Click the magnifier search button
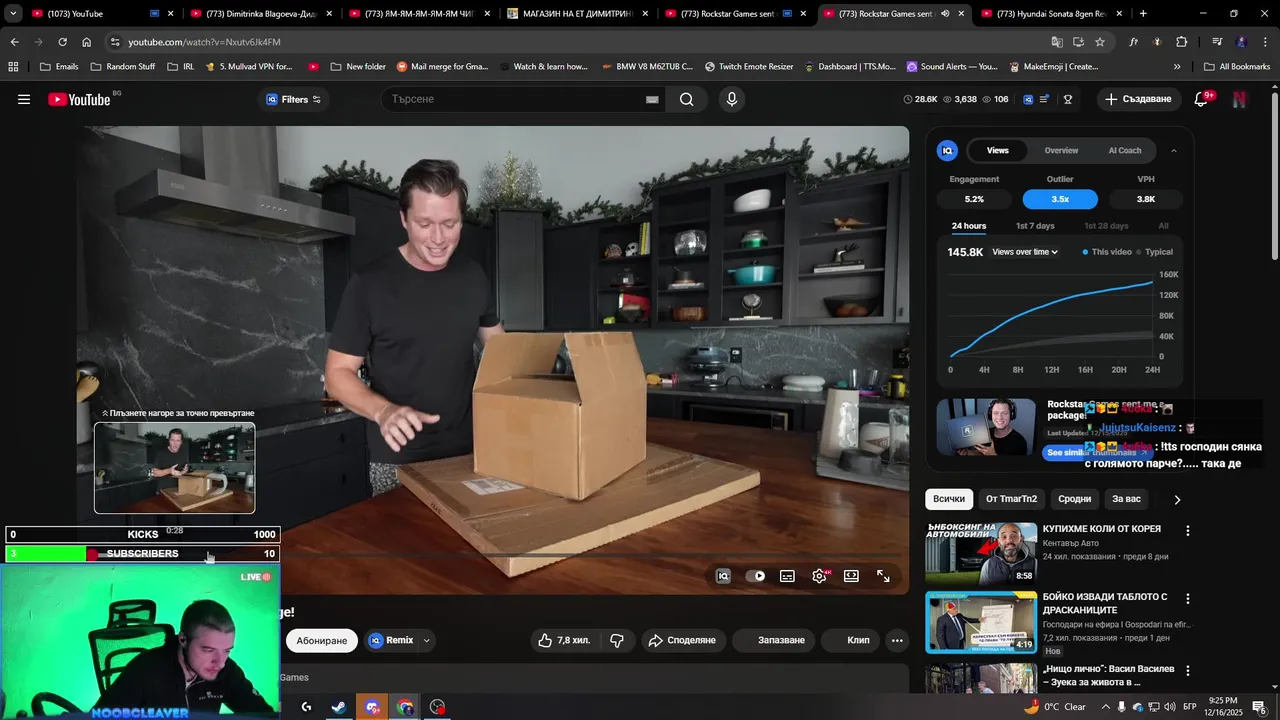This screenshot has height=720, width=1280. [x=686, y=99]
